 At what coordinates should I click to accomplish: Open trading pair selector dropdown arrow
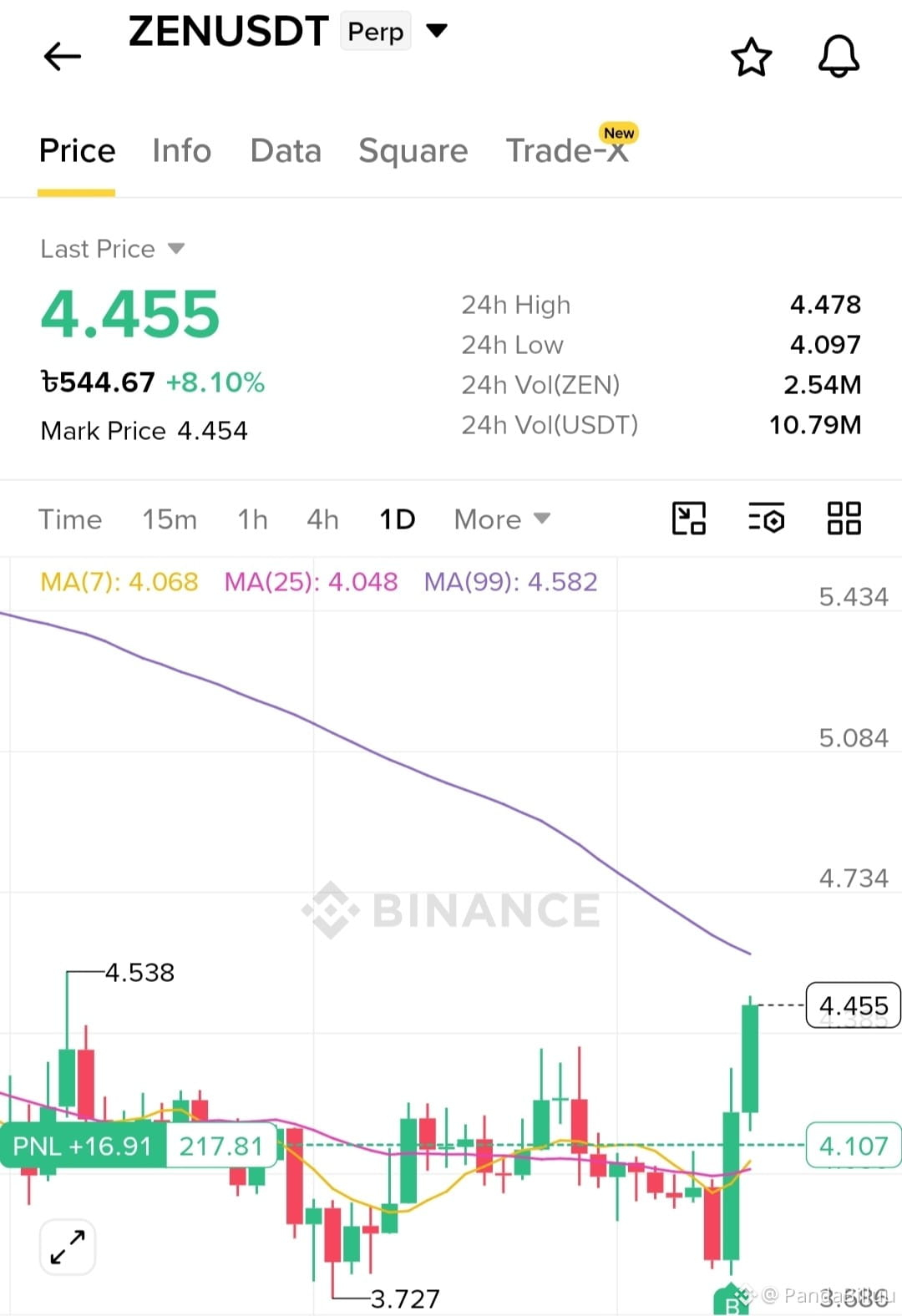point(437,32)
